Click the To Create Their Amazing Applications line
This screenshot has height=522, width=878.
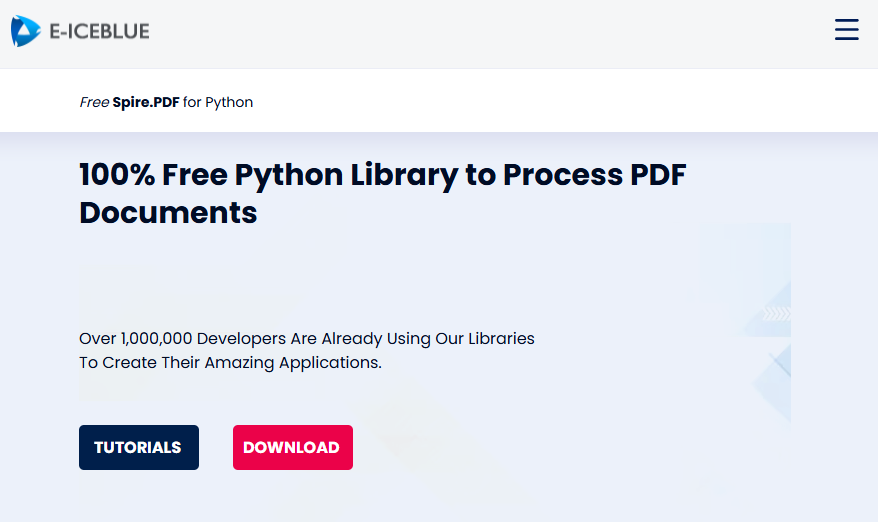[230, 363]
